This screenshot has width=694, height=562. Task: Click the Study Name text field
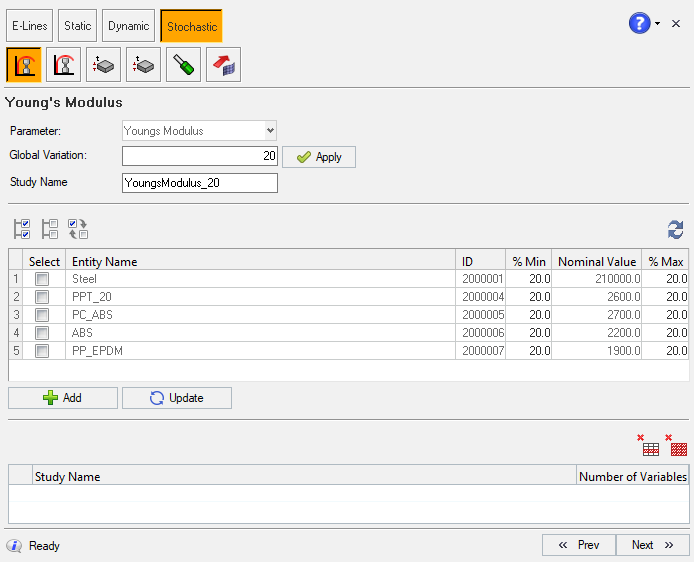coord(199,182)
